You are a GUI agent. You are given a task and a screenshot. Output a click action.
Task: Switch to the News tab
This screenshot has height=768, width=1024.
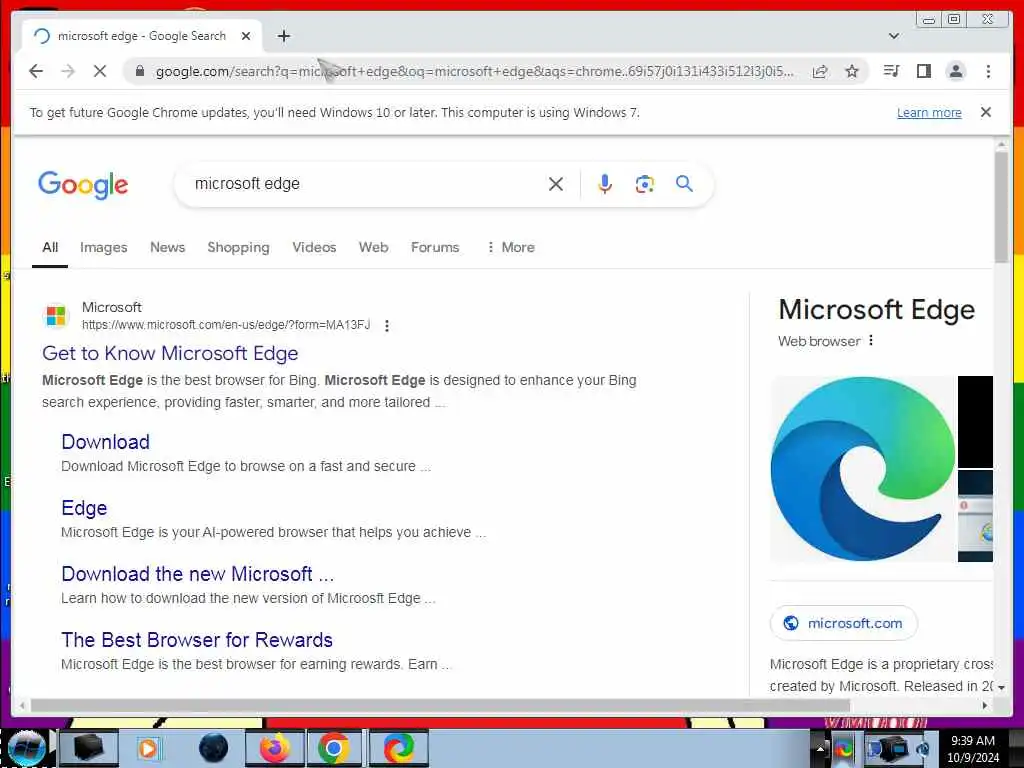click(168, 248)
